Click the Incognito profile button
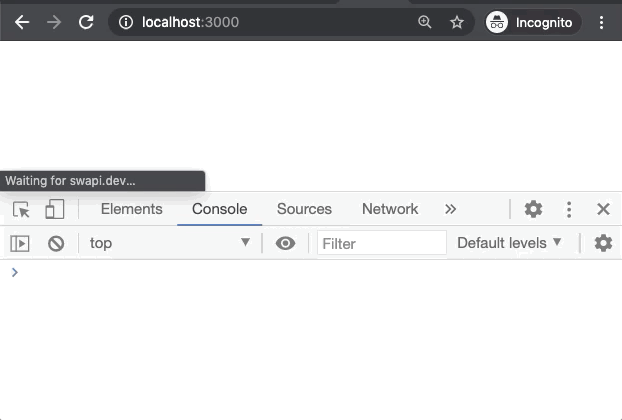 pyautogui.click(x=531, y=21)
